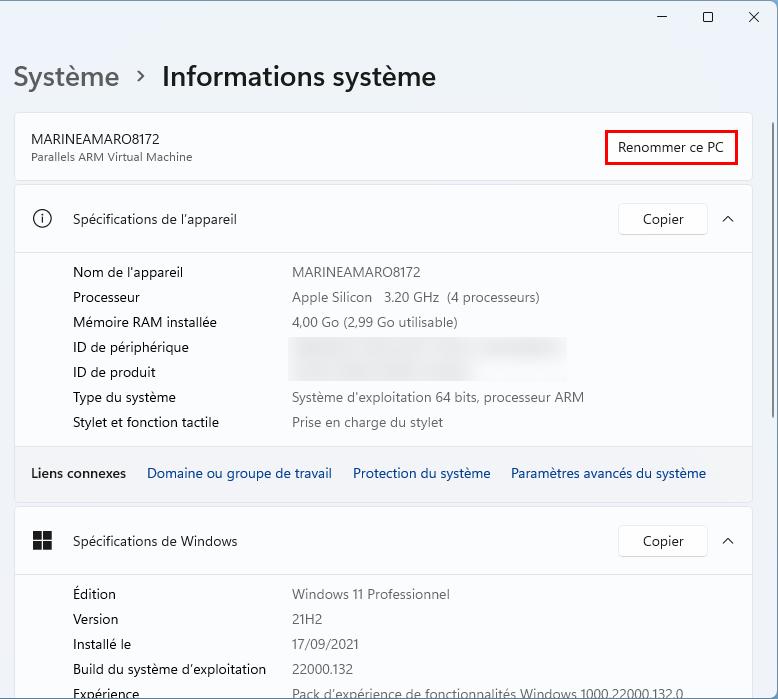The image size is (778, 699).
Task: Click the Type du système label
Action: tap(124, 397)
